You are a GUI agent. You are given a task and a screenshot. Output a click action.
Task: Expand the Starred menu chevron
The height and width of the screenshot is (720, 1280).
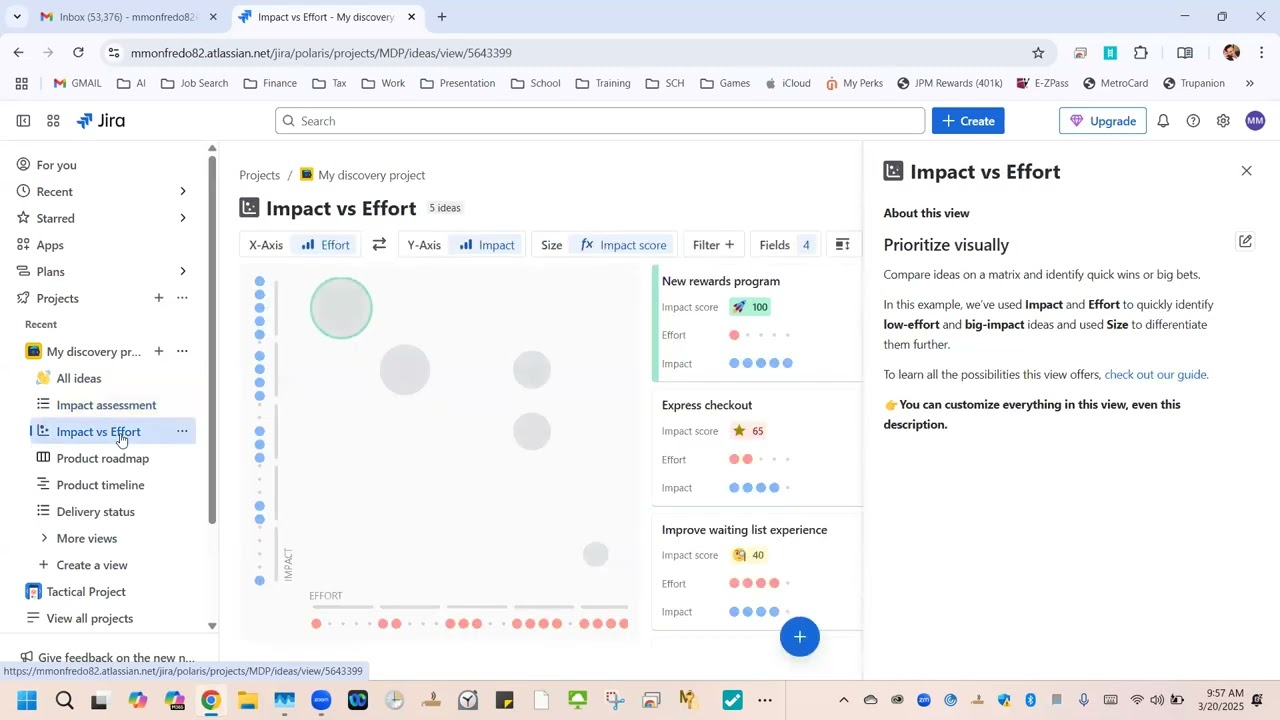(x=182, y=218)
